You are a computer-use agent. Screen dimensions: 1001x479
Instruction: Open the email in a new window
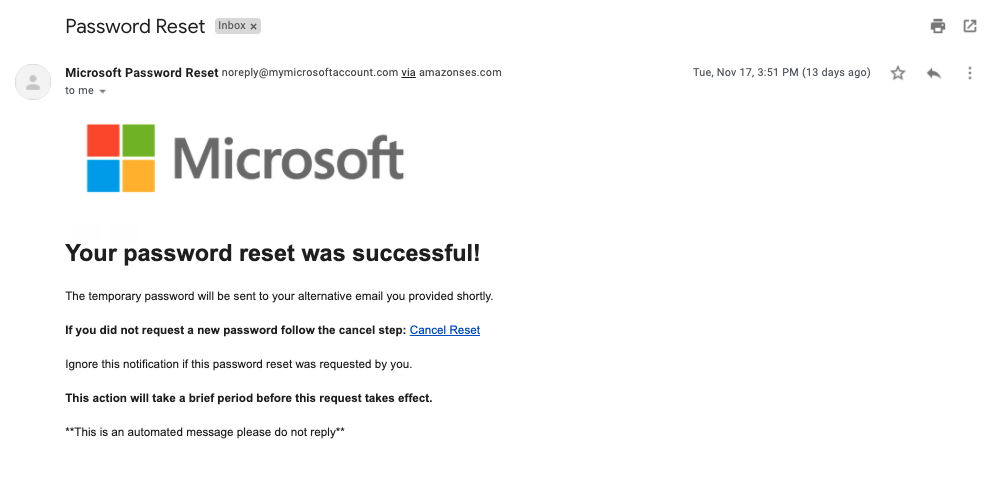(x=969, y=26)
